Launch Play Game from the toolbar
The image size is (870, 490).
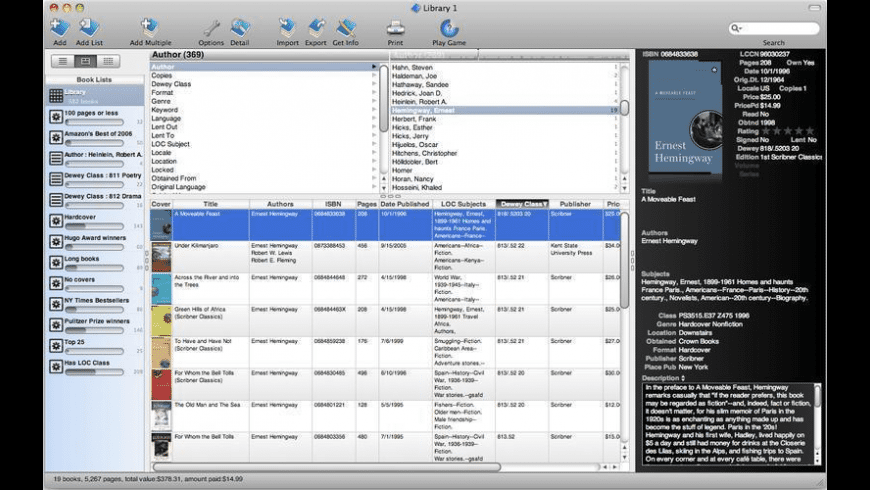[x=449, y=28]
